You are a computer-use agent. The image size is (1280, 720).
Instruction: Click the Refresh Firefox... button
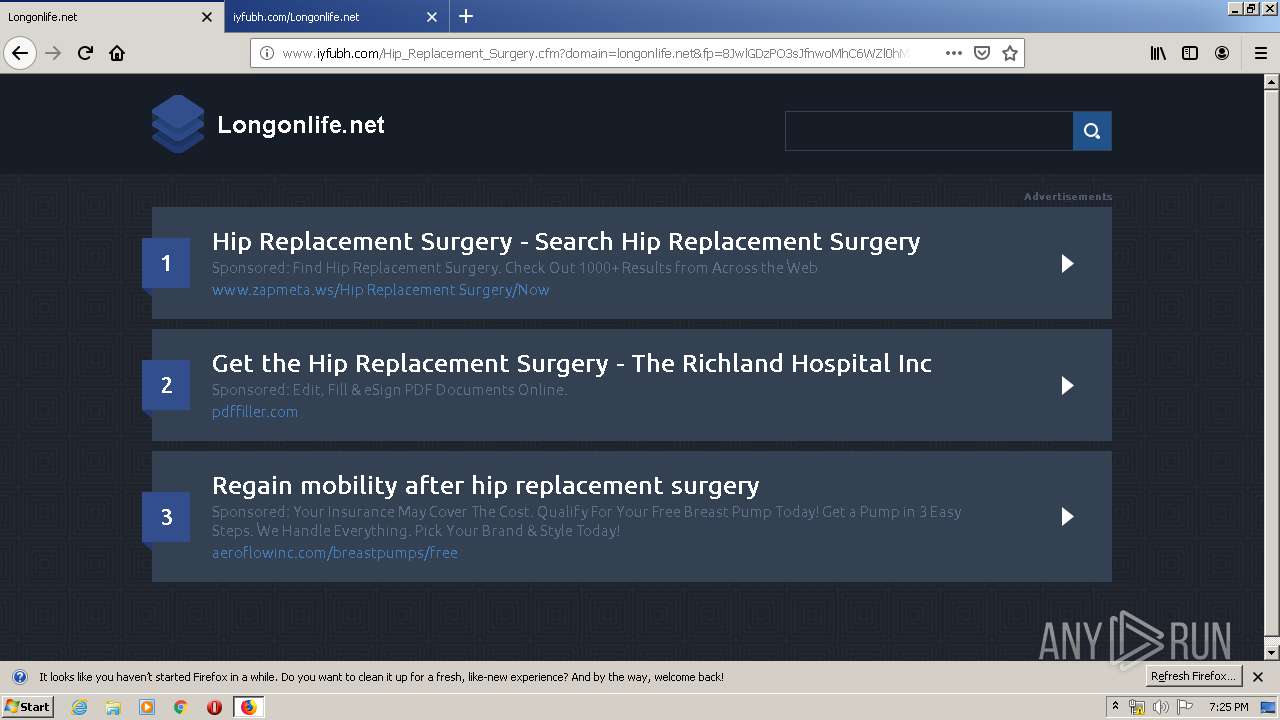(1194, 677)
